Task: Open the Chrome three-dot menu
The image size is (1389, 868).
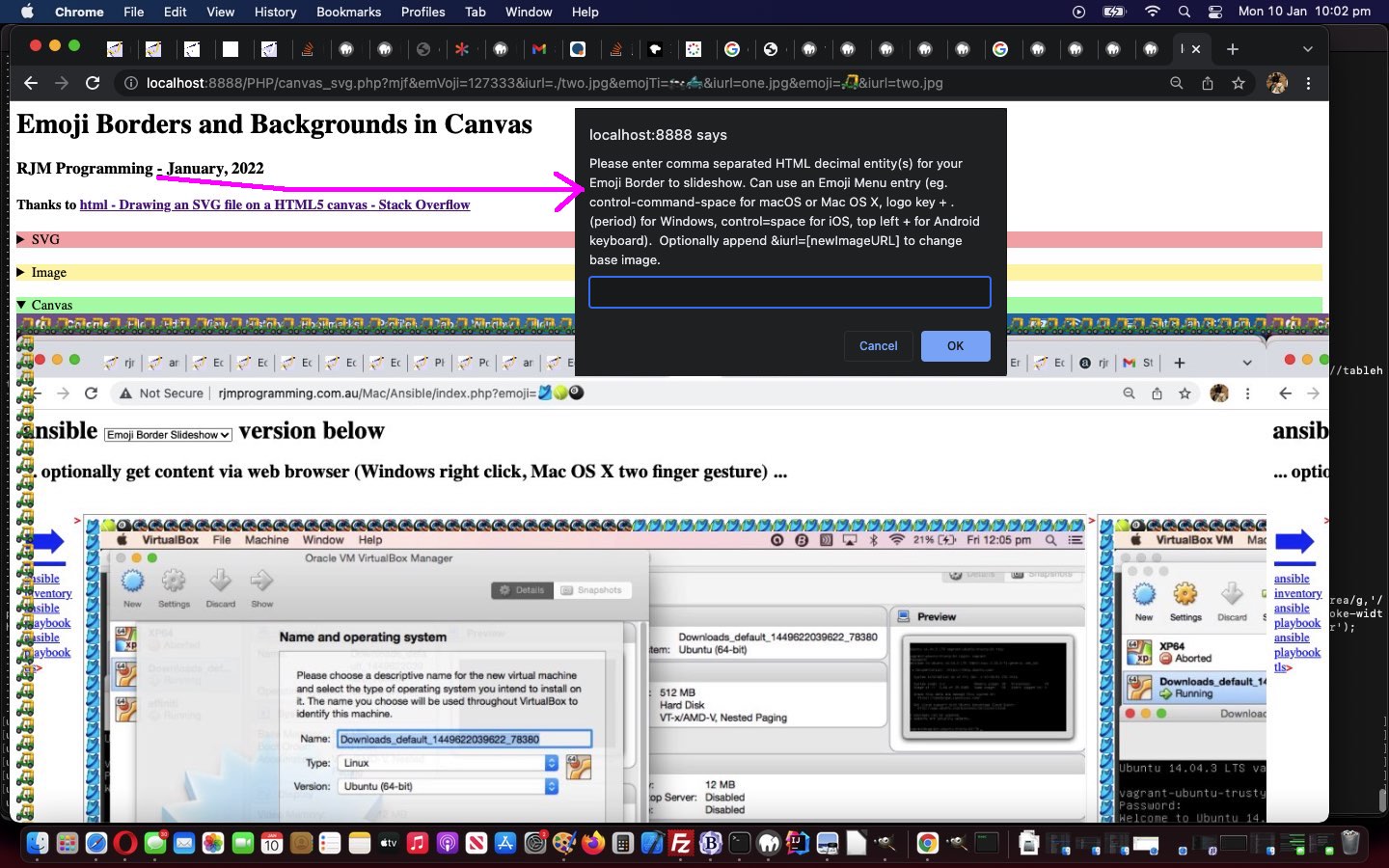Action: coord(1308,83)
